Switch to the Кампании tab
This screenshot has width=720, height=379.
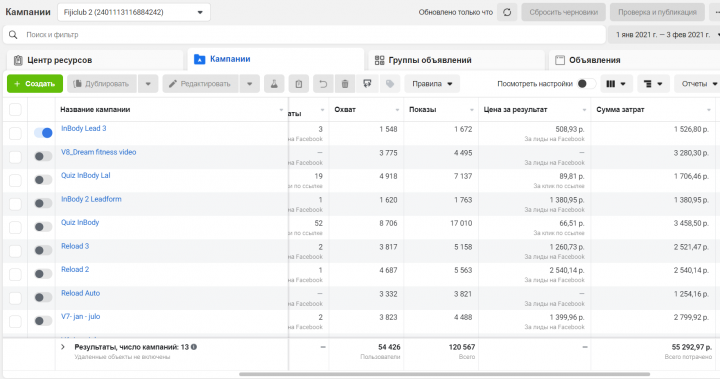click(276, 59)
